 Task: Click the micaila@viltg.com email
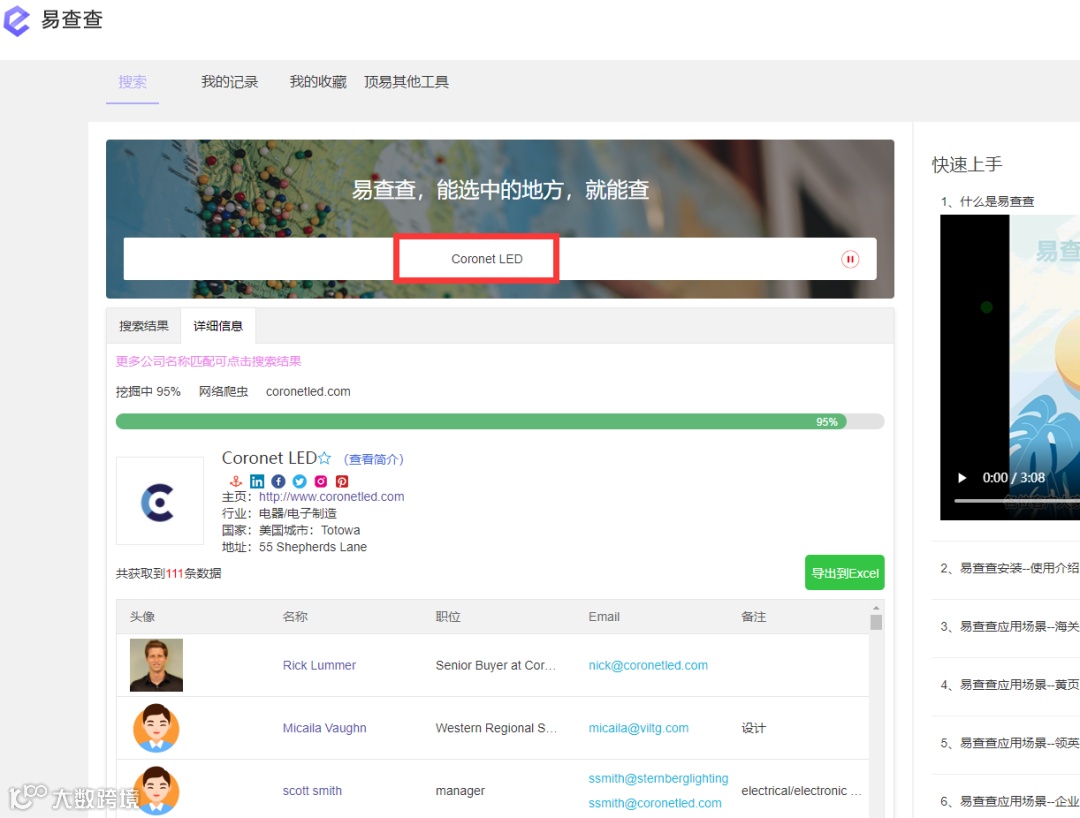point(638,728)
